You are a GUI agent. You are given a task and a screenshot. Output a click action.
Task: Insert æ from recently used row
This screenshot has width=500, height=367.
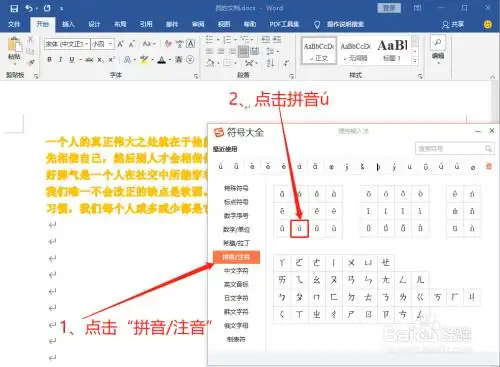point(331,166)
